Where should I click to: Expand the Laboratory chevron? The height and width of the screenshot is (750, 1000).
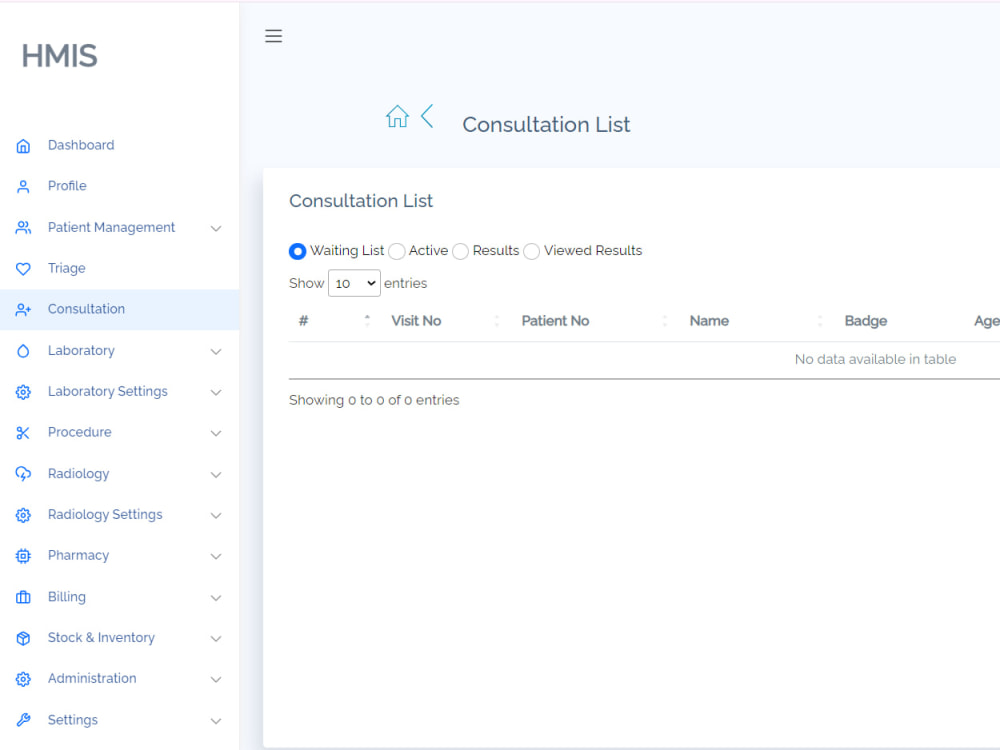216,351
